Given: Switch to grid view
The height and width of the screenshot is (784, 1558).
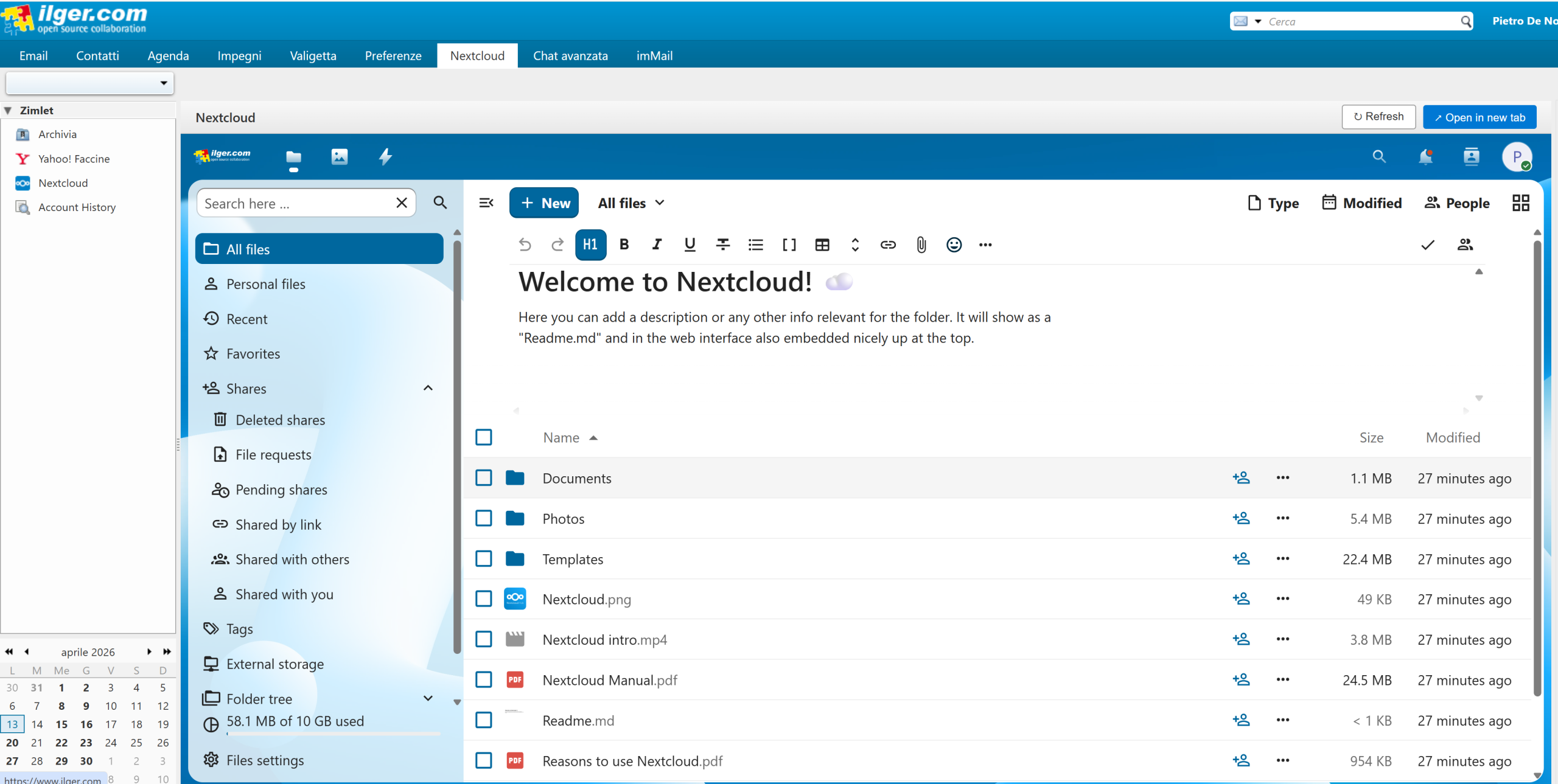Looking at the screenshot, I should click(1520, 203).
